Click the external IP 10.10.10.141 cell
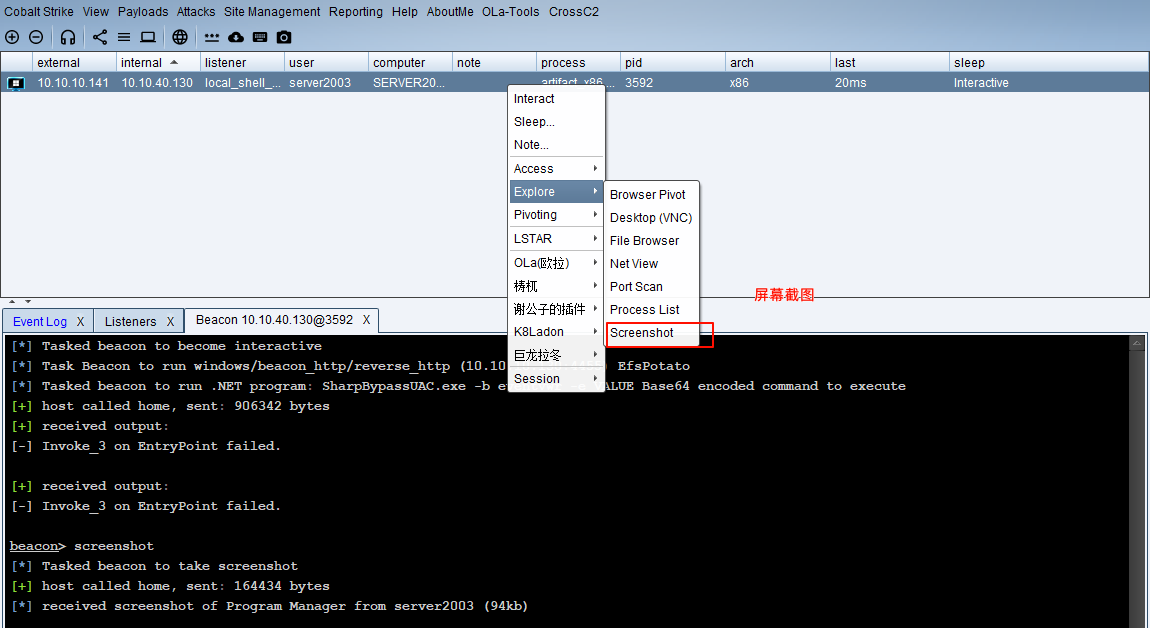 pyautogui.click(x=73, y=83)
